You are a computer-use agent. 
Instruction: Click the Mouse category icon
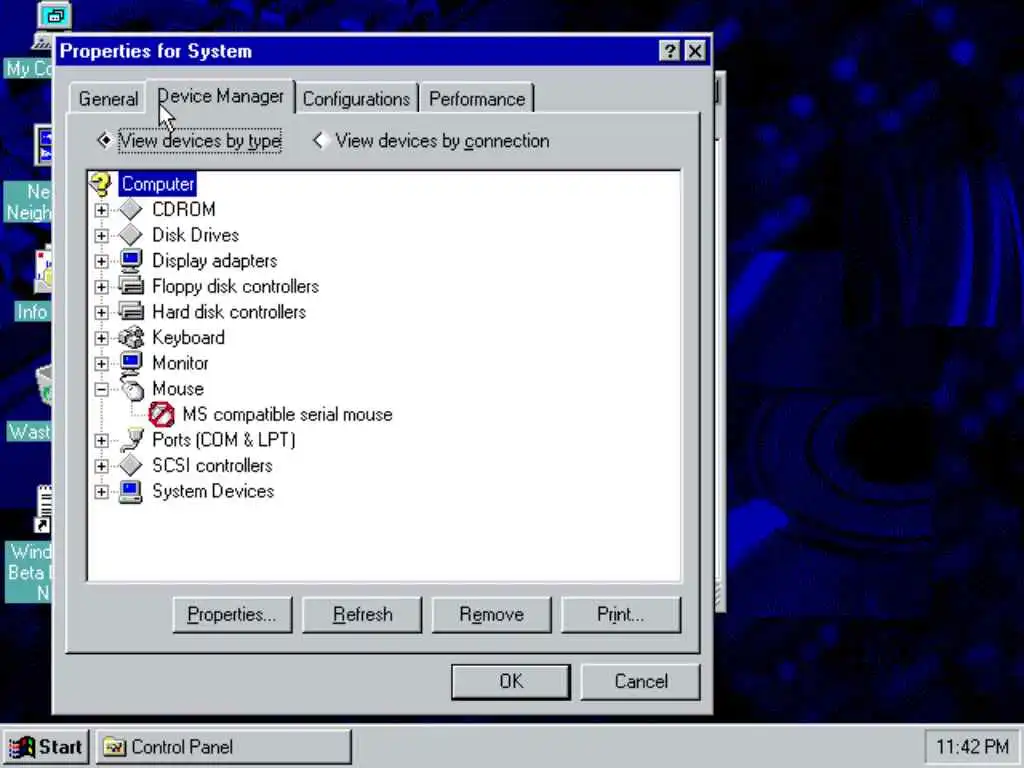click(x=132, y=388)
